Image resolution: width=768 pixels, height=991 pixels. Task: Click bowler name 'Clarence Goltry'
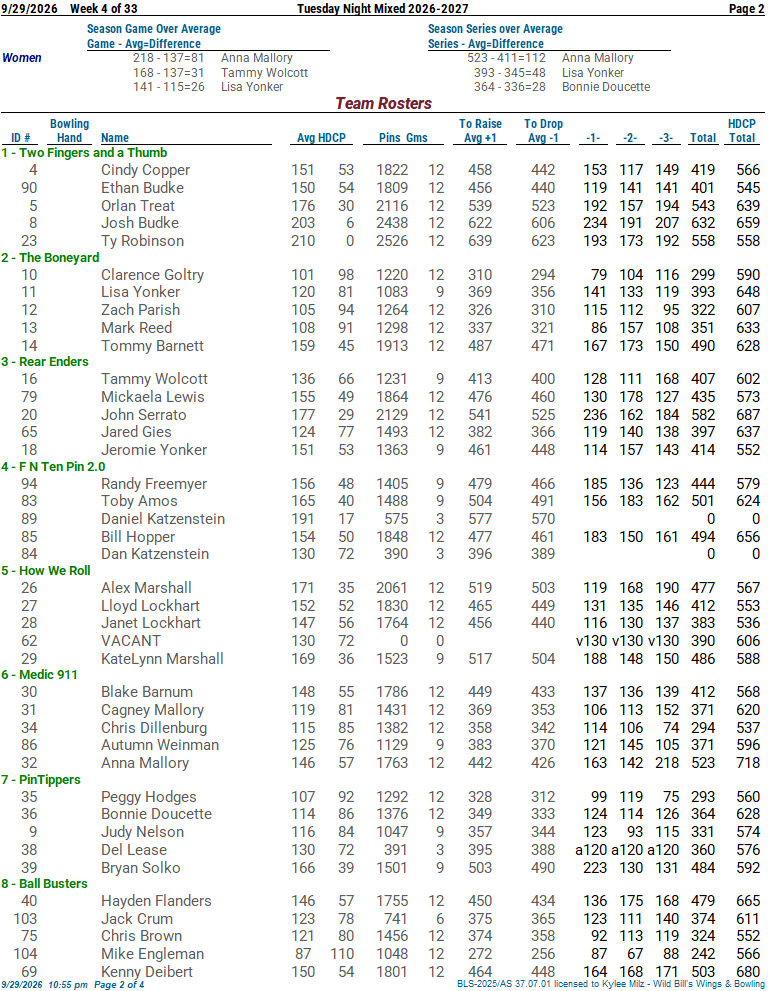tap(152, 276)
